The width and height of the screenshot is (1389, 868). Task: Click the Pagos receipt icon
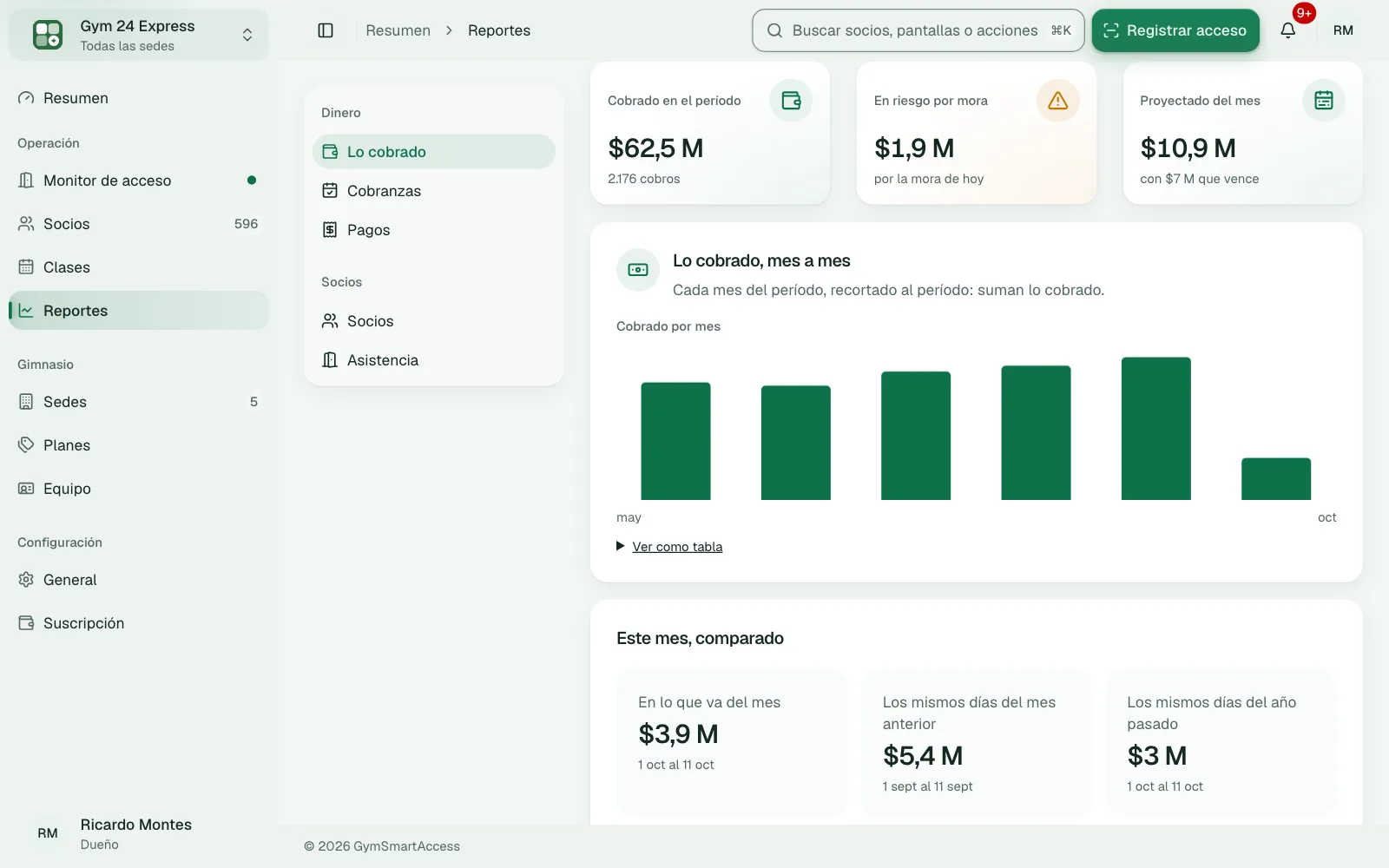[x=330, y=230]
